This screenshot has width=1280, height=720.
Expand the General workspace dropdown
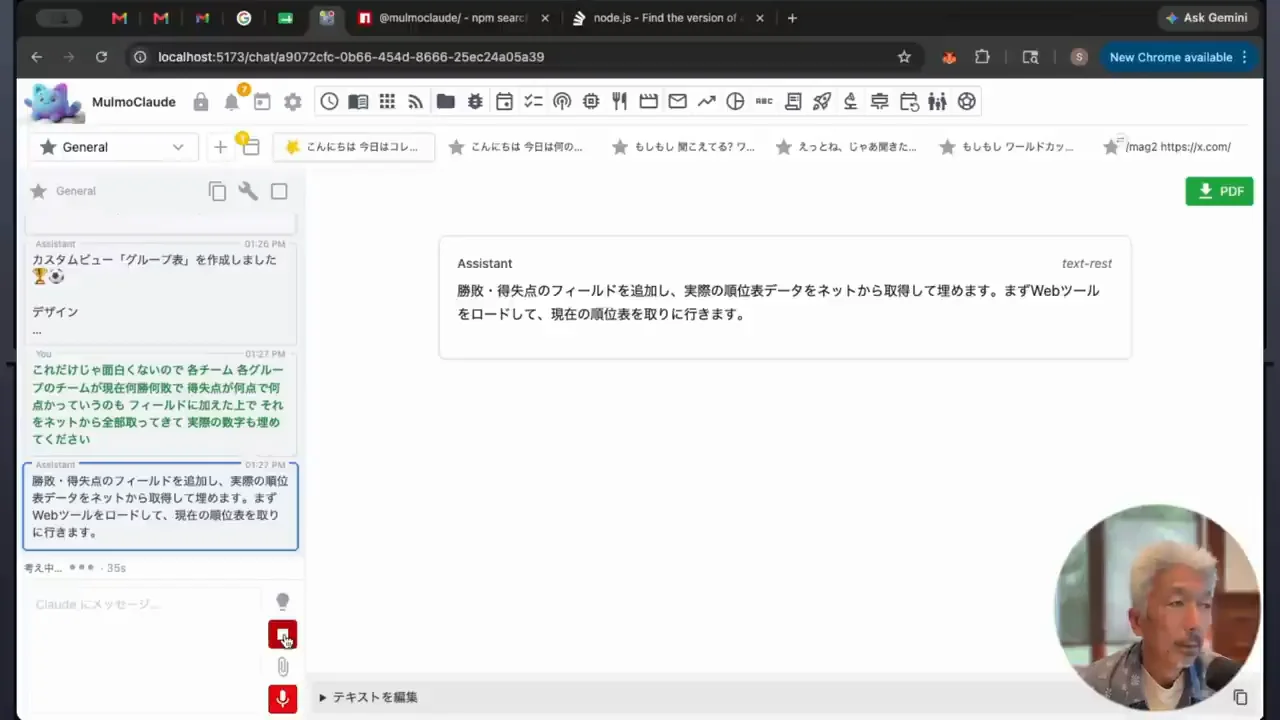[113, 147]
